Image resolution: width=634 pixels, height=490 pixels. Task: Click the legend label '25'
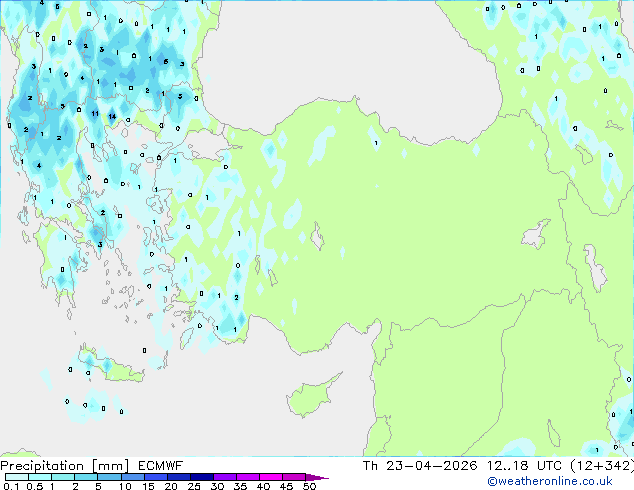click(x=194, y=486)
